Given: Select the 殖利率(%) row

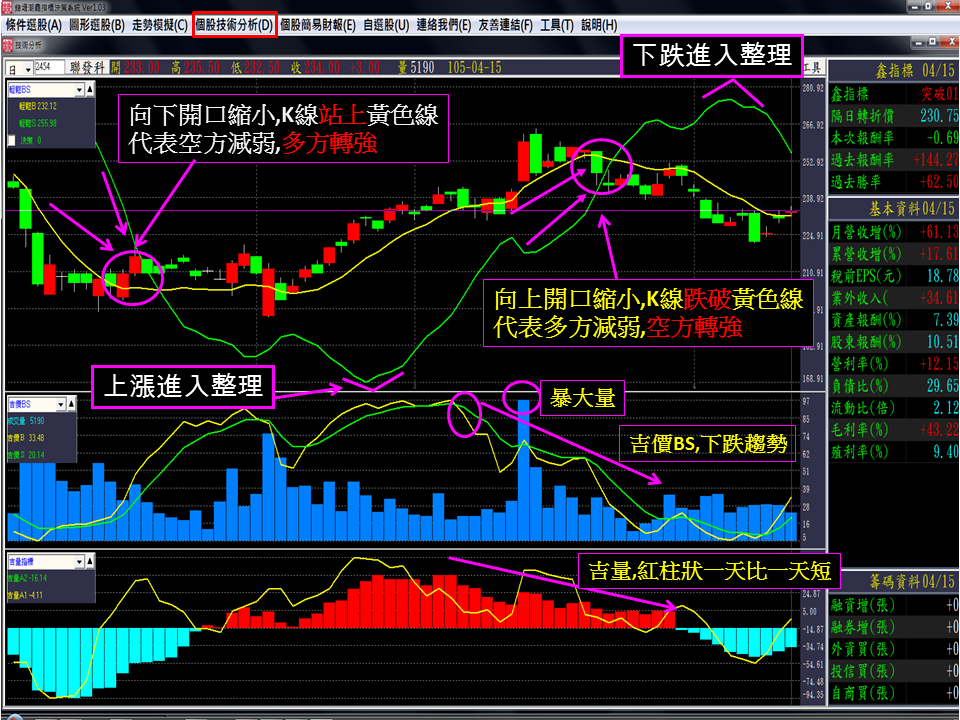Looking at the screenshot, I should 893,452.
